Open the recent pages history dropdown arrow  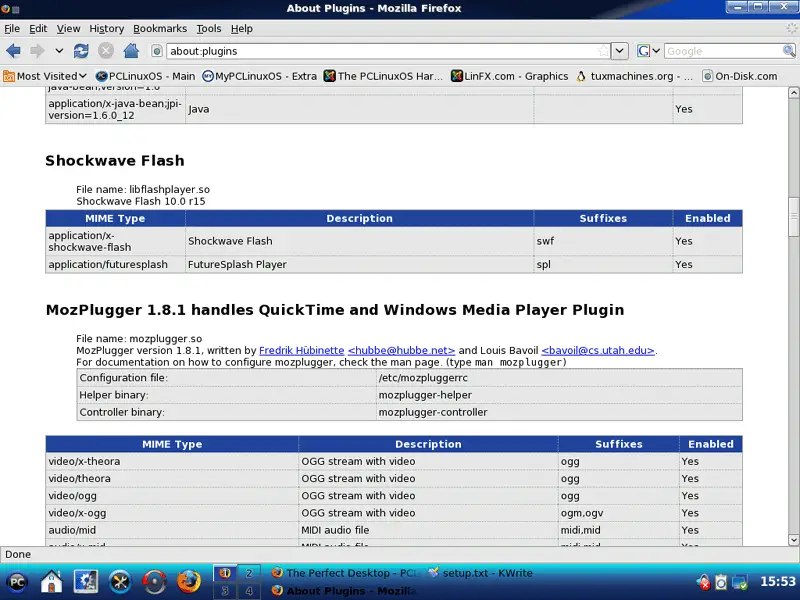click(59, 51)
